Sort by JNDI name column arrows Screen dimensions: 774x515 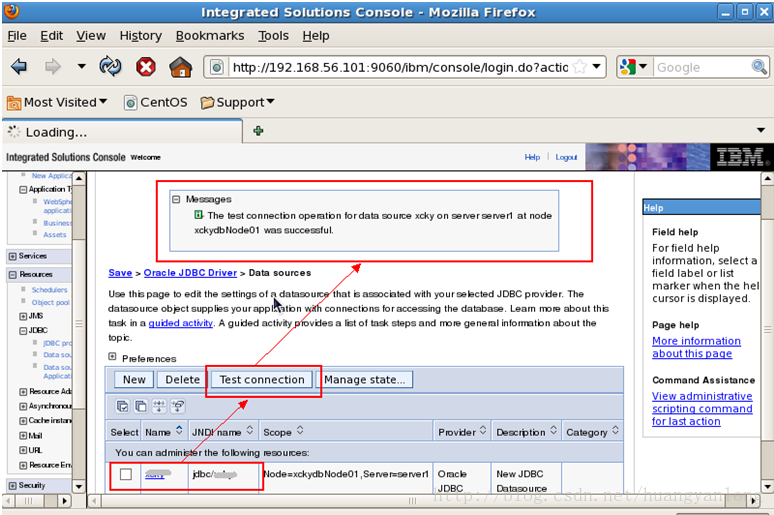click(250, 431)
